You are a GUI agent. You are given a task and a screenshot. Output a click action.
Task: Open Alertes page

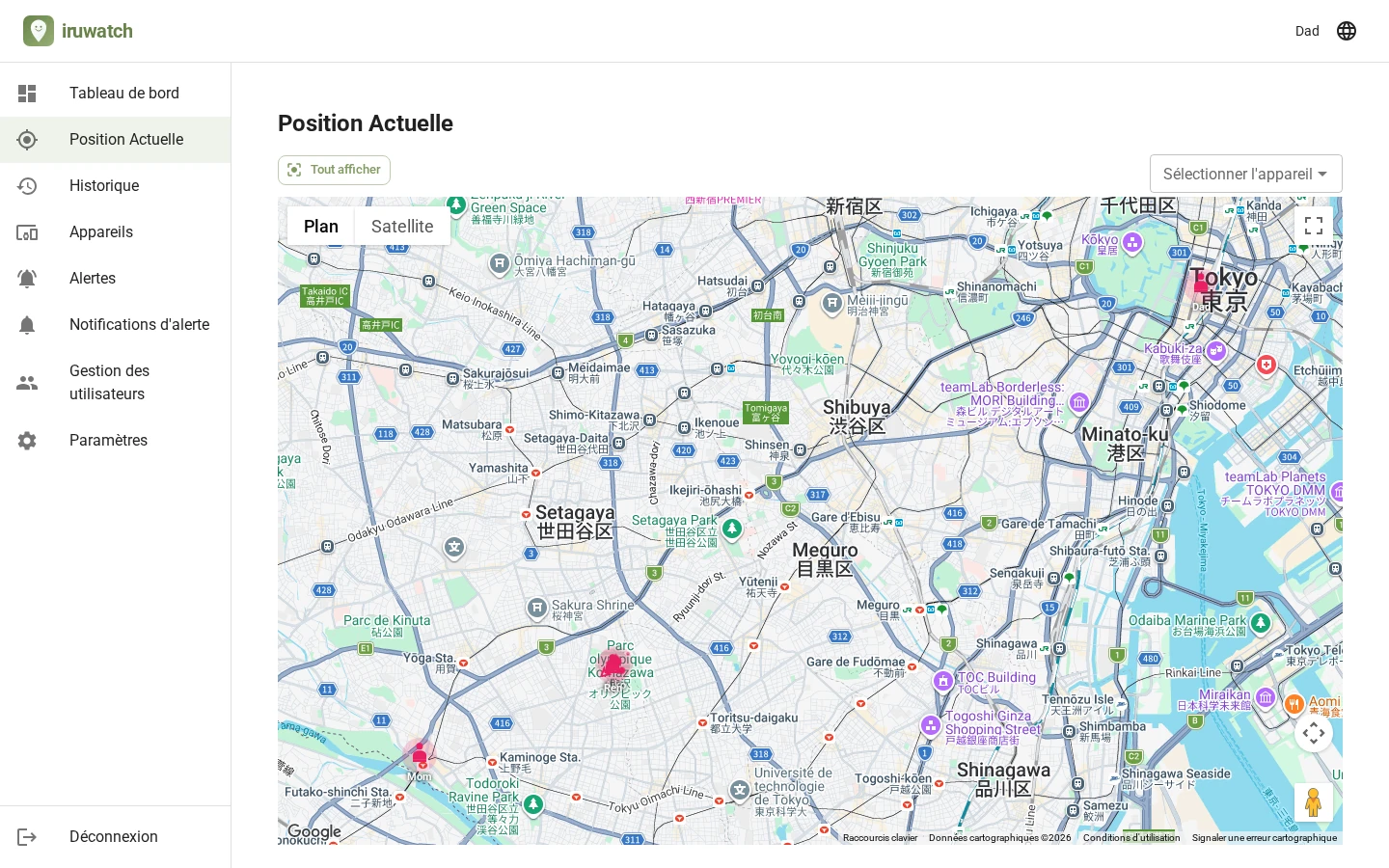116,279
